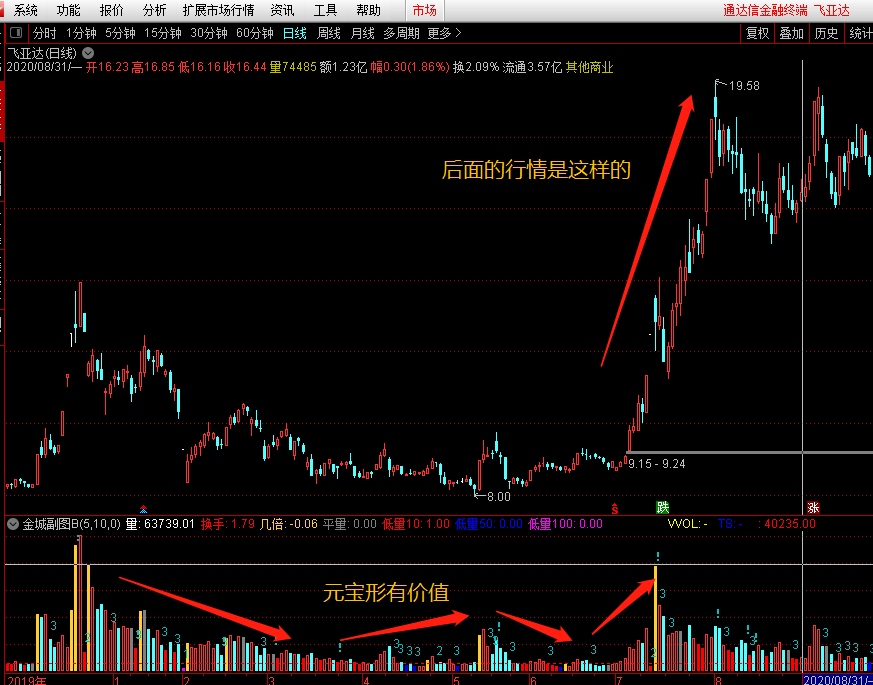
Task: Click the green 跌 marker icon
Action: click(x=662, y=507)
